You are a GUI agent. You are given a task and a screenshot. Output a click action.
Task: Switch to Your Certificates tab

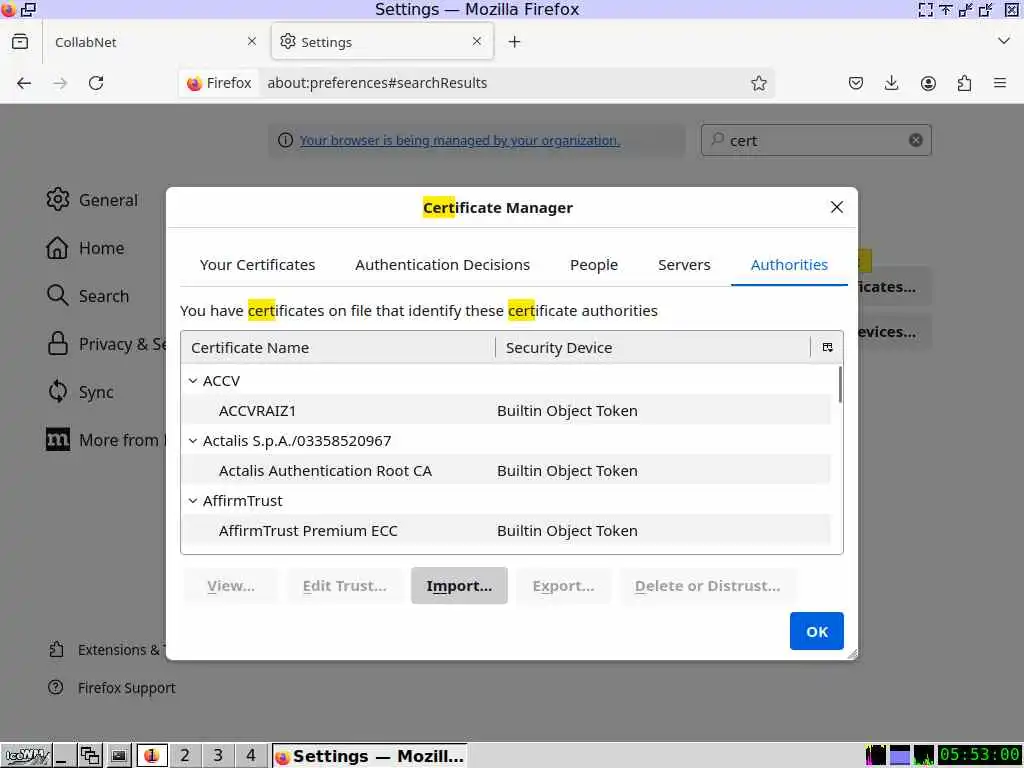pos(257,264)
